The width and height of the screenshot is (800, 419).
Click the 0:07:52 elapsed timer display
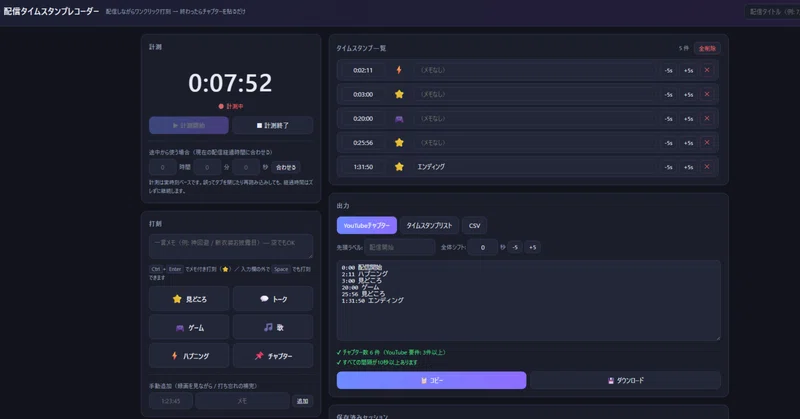point(230,83)
